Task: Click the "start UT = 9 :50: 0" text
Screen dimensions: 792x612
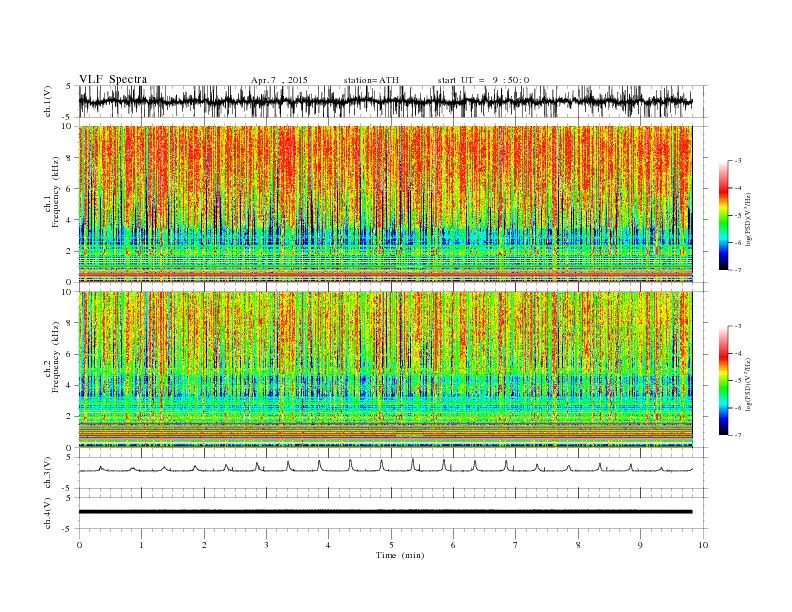Action: point(483,80)
